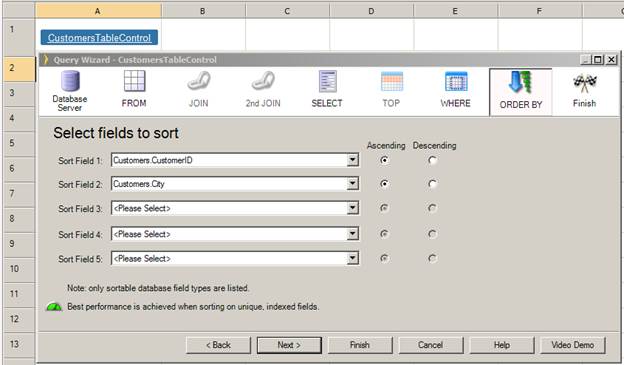Select Ascending radio for Sort Field 1
Viewport: 624px width, 365px height.
(x=384, y=160)
